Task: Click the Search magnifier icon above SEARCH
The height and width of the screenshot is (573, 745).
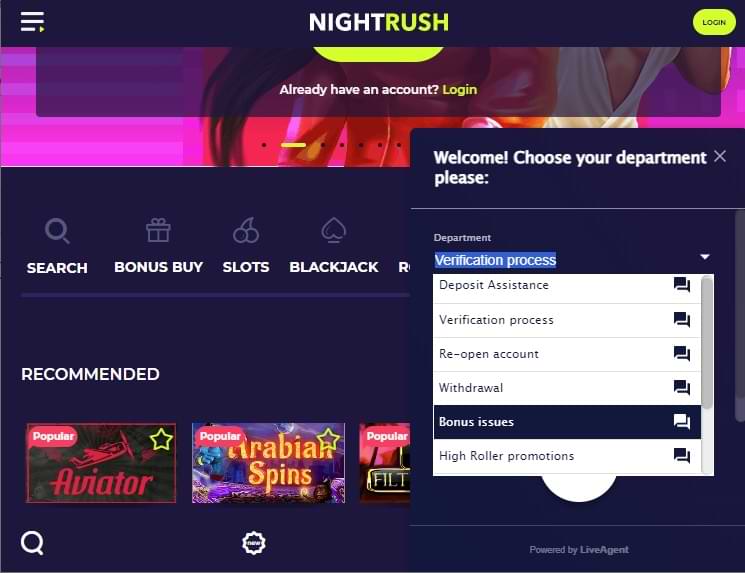Action: (57, 231)
